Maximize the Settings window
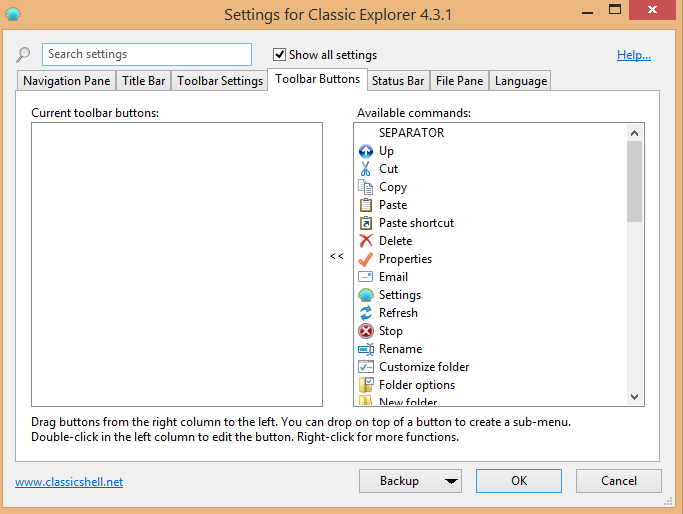The width and height of the screenshot is (683, 514). pyautogui.click(x=615, y=10)
